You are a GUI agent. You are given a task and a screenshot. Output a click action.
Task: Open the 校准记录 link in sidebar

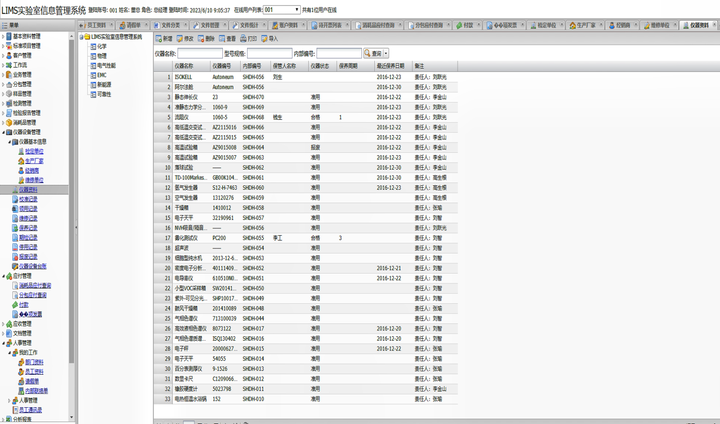(28, 199)
